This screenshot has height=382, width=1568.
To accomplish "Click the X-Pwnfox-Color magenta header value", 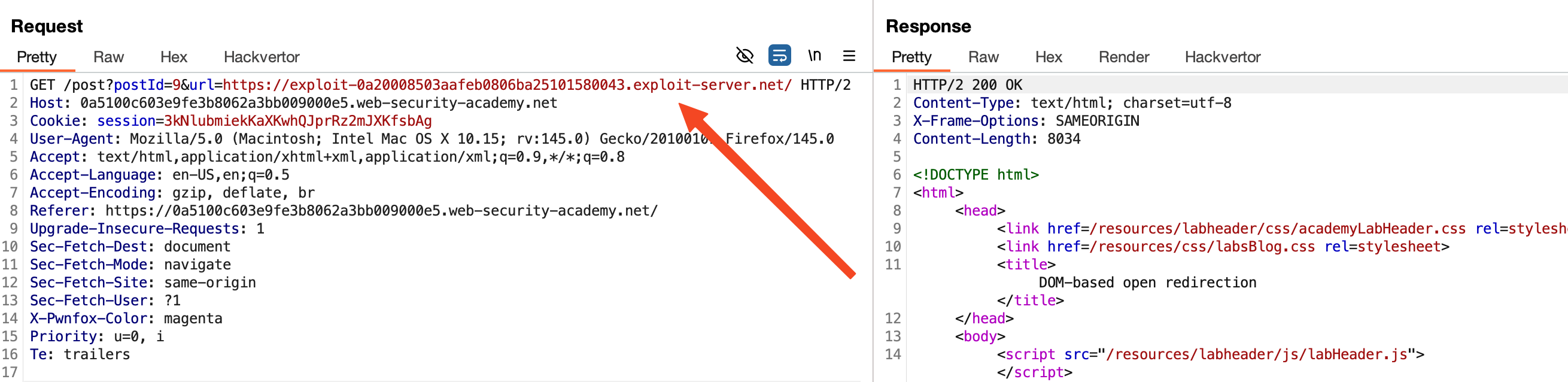I will pos(193,319).
